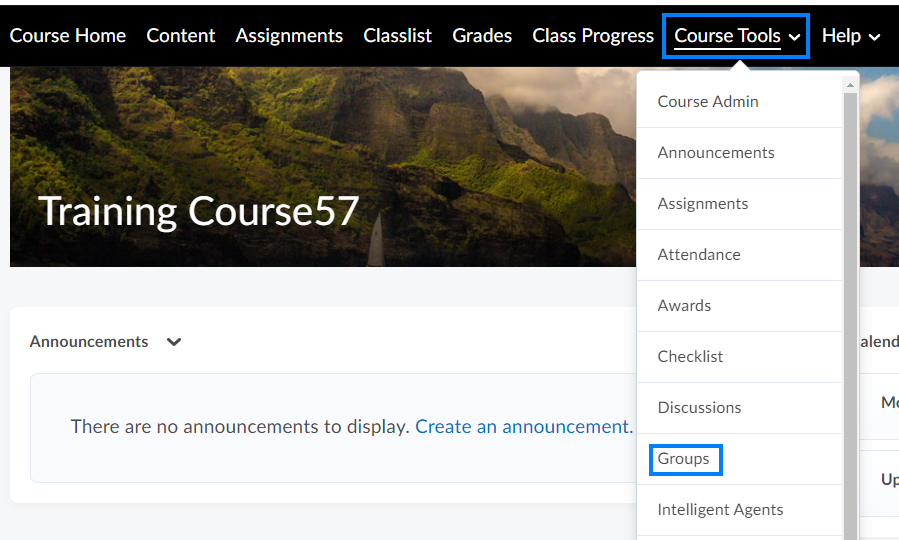Screen dimensions: 899x540
Task: Open Attendance tool
Action: [699, 255]
